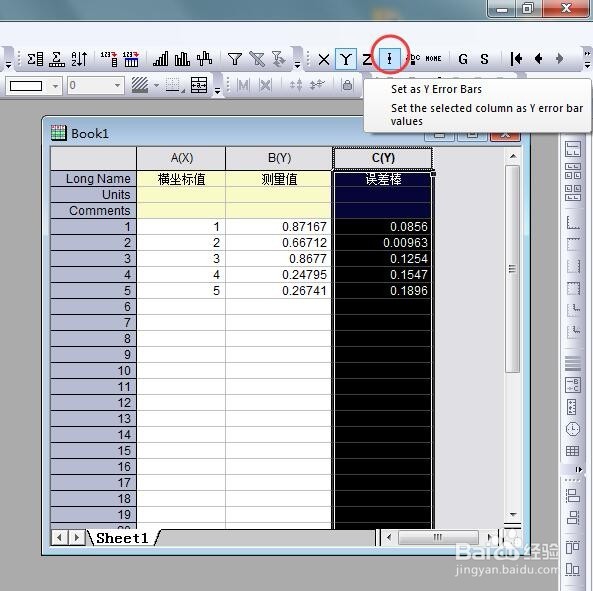Click the cell containing 0.24795
The width and height of the screenshot is (593, 591).
coord(279,275)
